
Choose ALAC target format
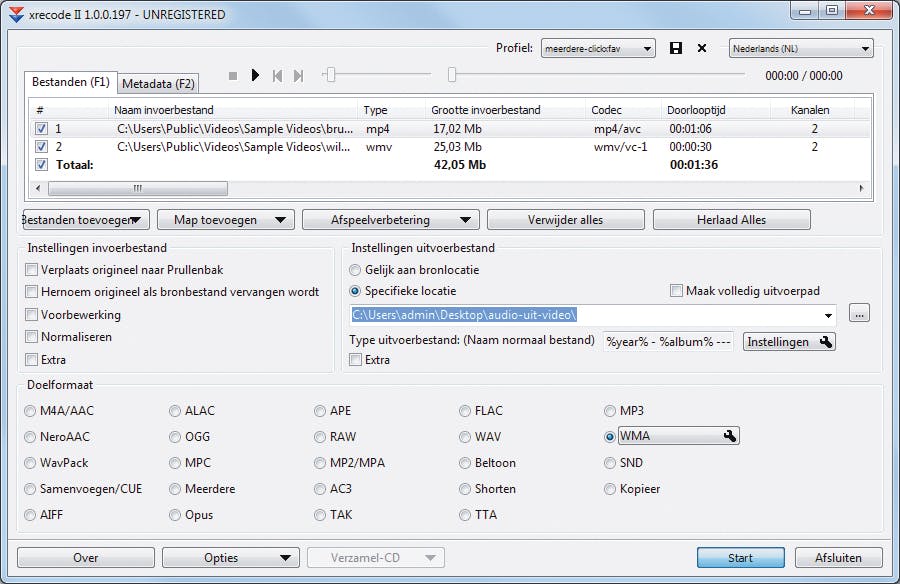175,411
